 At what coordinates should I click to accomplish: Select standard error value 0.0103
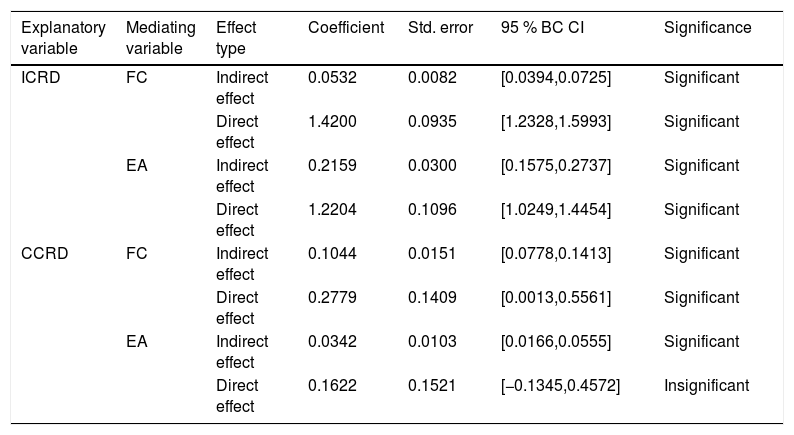432,341
